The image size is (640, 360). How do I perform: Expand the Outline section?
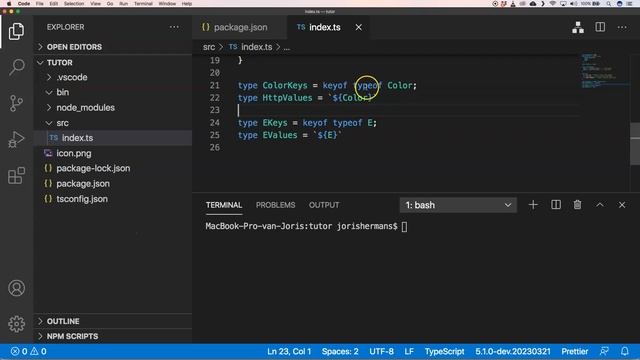113,321
